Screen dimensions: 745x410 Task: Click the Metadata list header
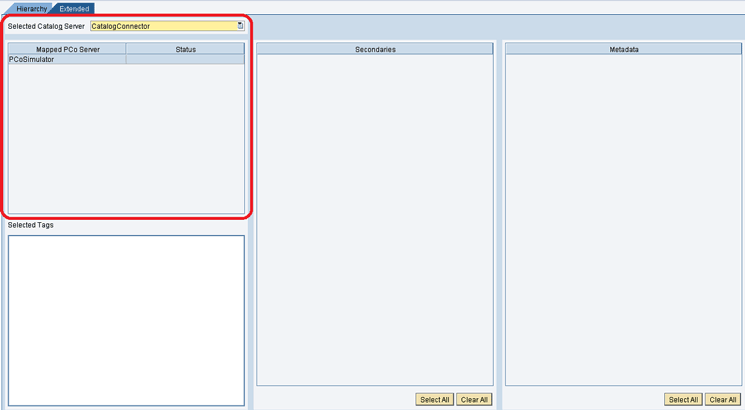pos(624,49)
